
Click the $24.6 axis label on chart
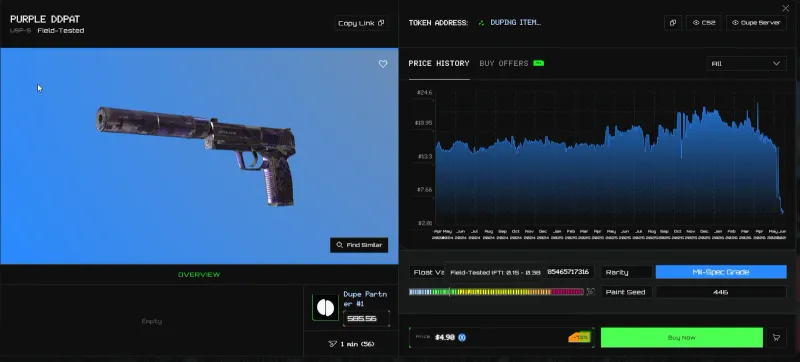click(424, 93)
